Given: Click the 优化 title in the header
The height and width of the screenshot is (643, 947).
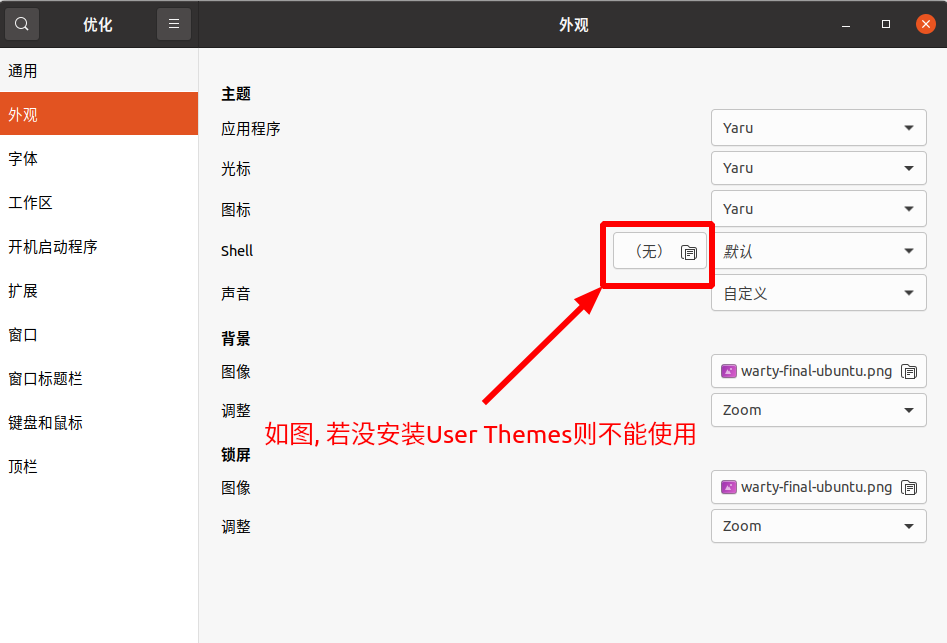Looking at the screenshot, I should coord(98,25).
